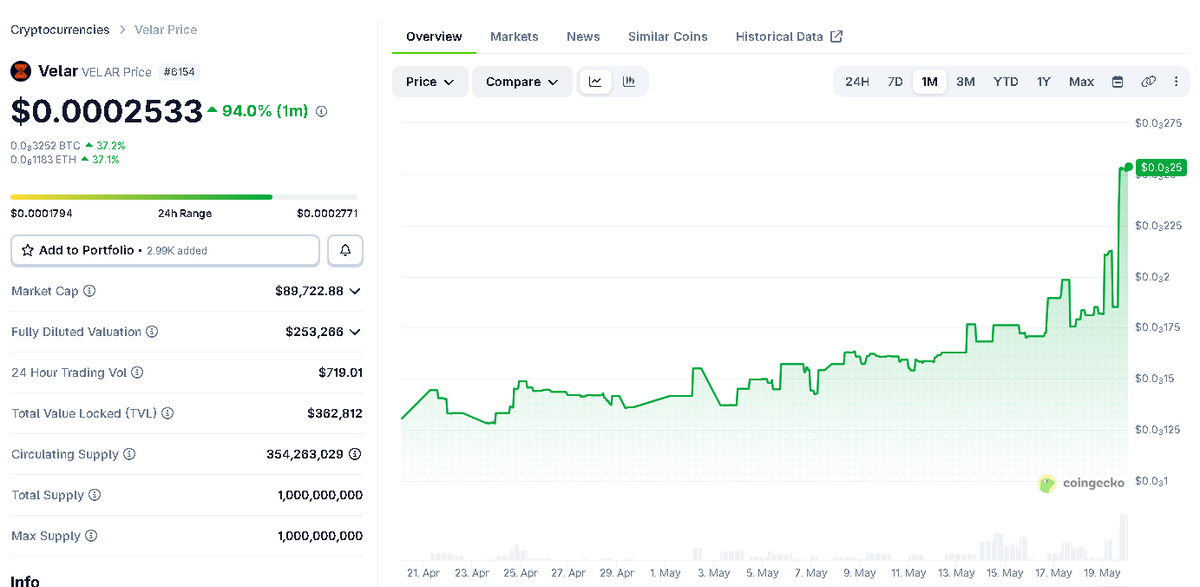
Task: Open the 1m change info icon
Action: coord(321,111)
